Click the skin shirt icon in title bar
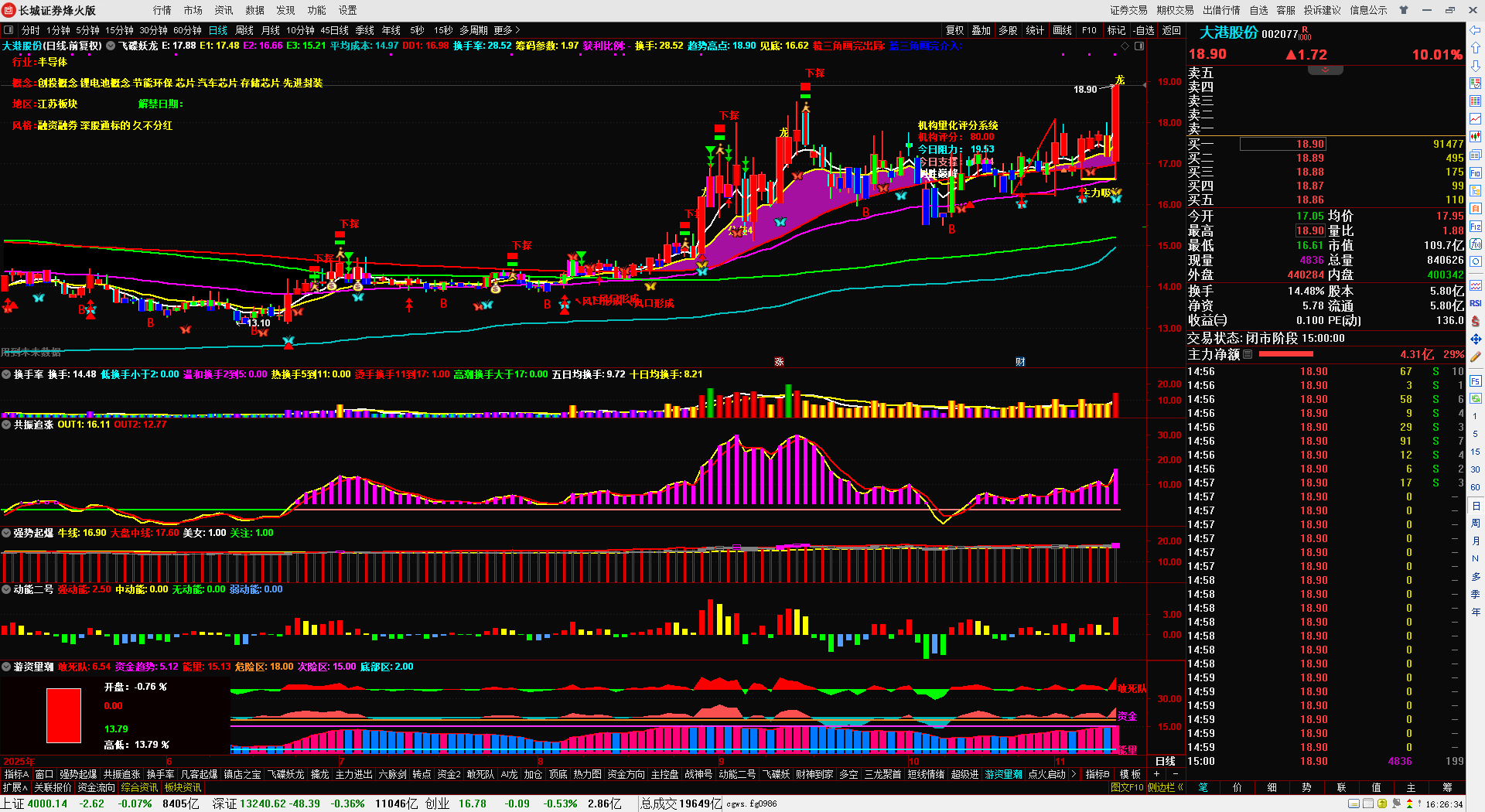The height and width of the screenshot is (812, 1485). (x=1404, y=10)
